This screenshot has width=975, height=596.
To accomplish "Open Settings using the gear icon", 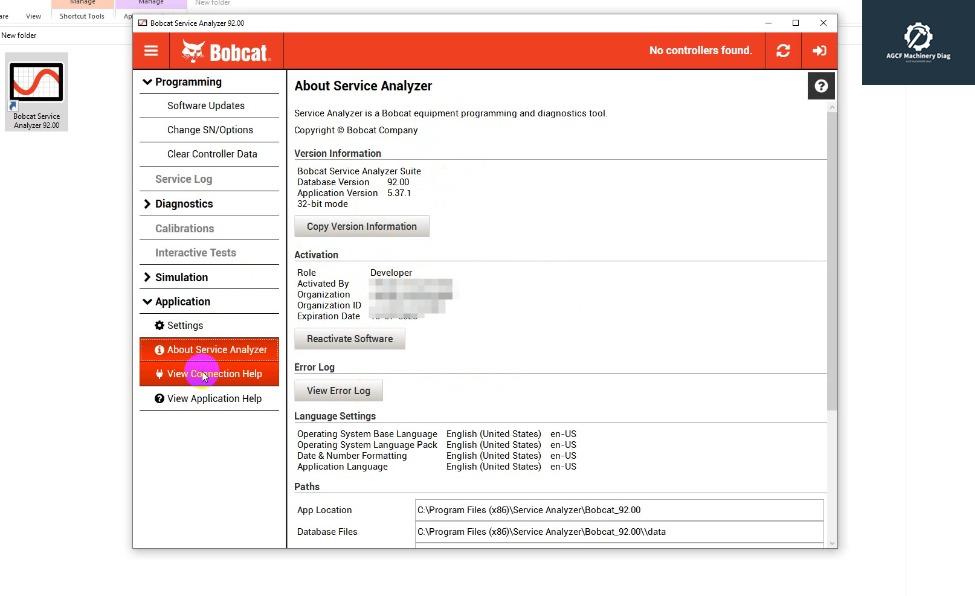I will (161, 325).
